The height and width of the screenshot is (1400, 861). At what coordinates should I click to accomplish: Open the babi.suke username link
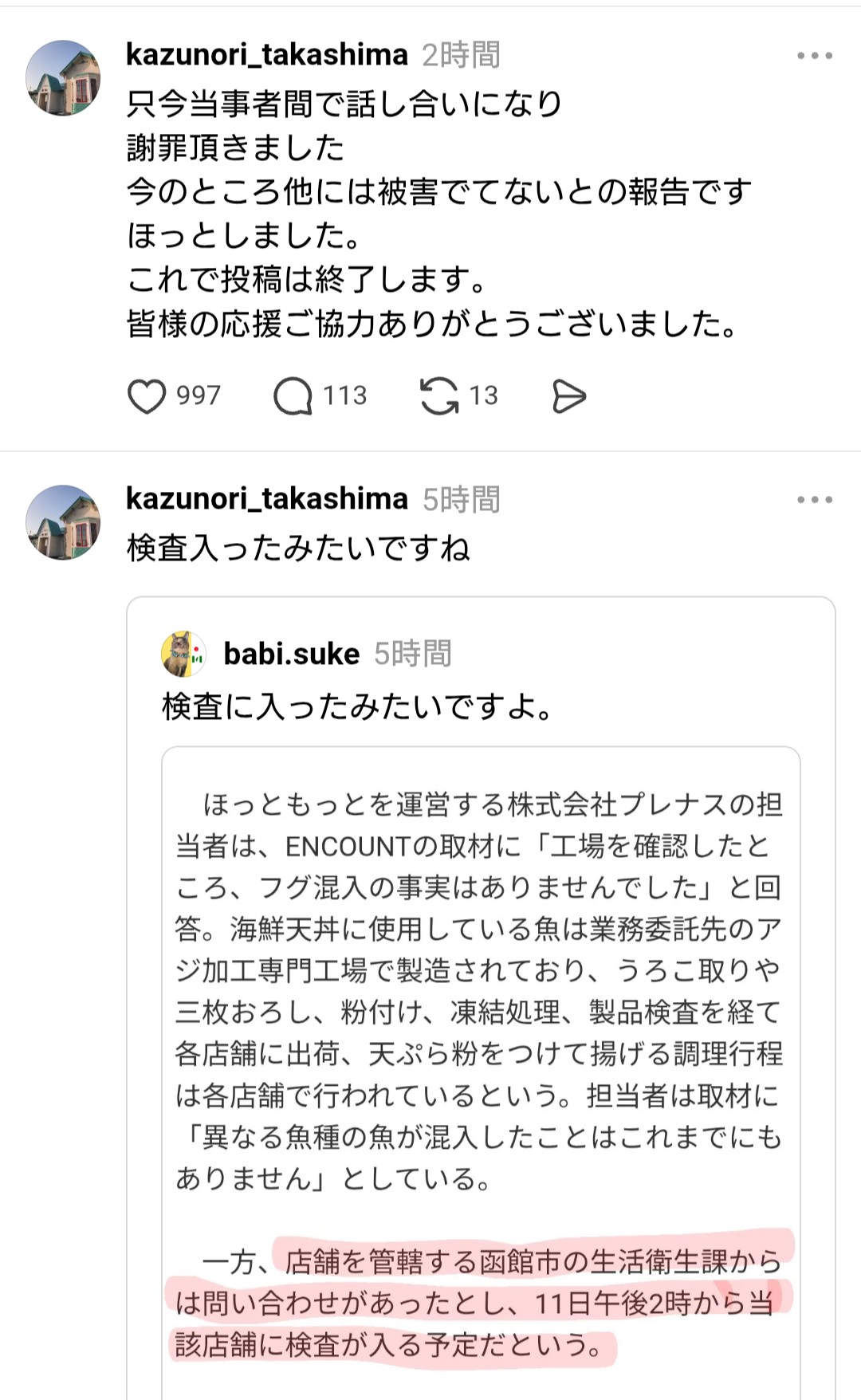pyautogui.click(x=292, y=654)
